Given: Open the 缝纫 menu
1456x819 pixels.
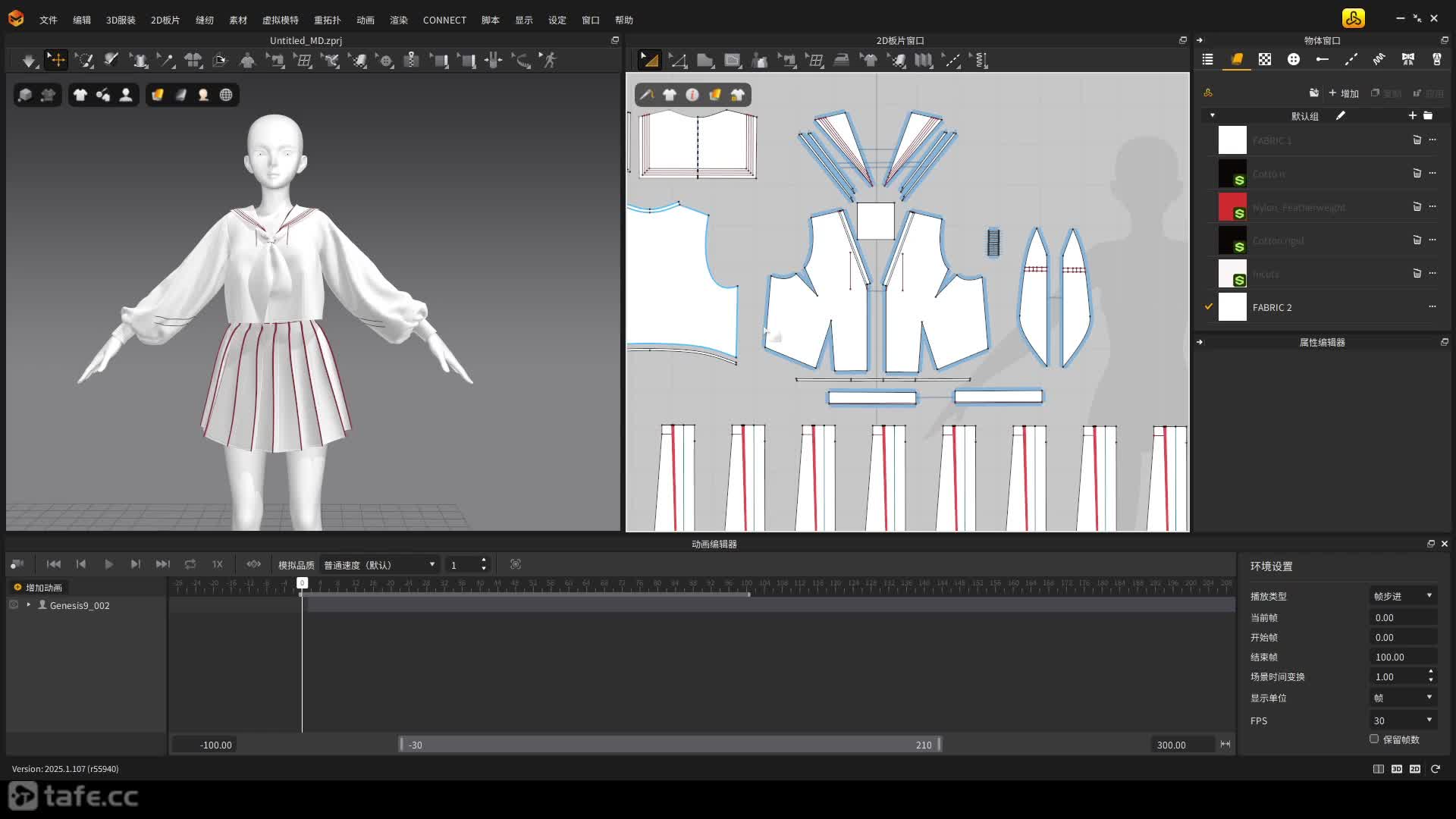Looking at the screenshot, I should point(204,20).
